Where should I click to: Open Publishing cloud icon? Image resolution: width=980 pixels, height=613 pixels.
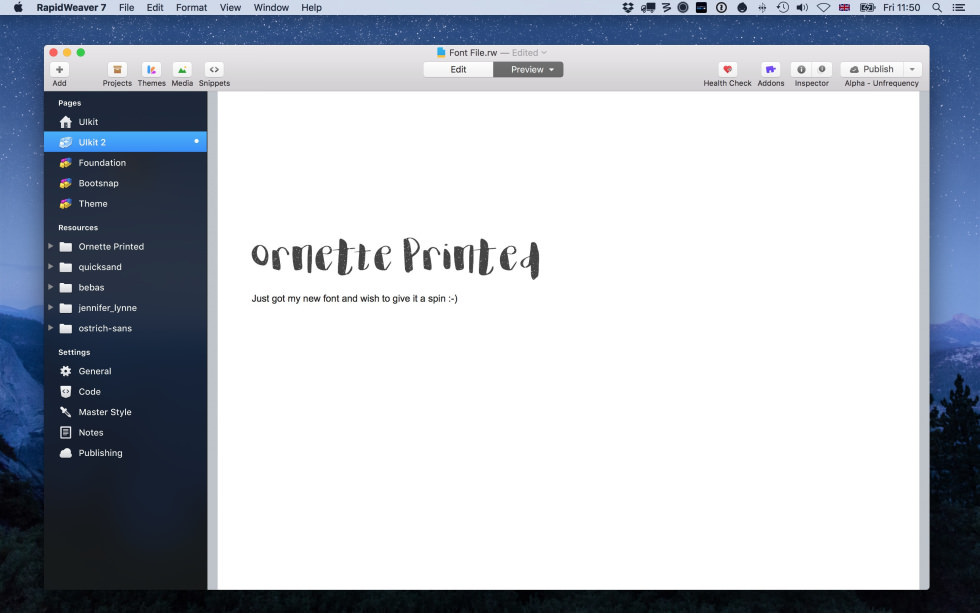click(x=66, y=453)
